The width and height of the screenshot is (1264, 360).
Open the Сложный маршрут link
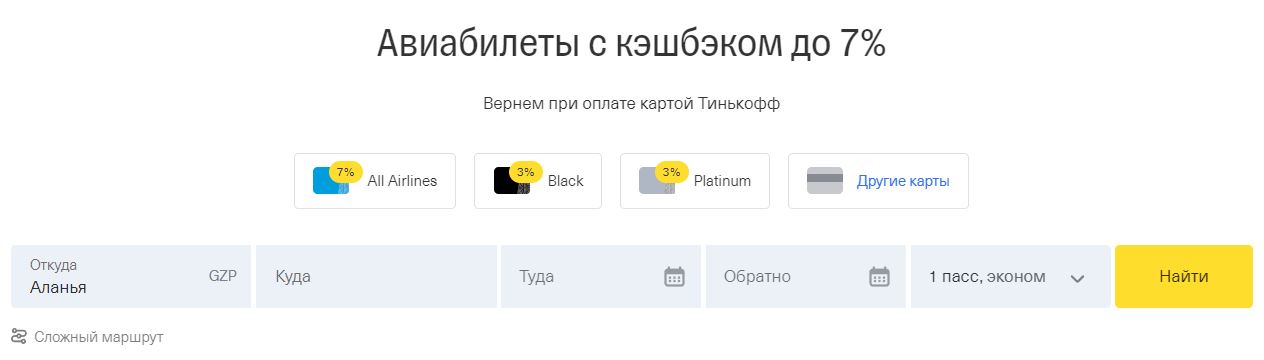pos(99,338)
